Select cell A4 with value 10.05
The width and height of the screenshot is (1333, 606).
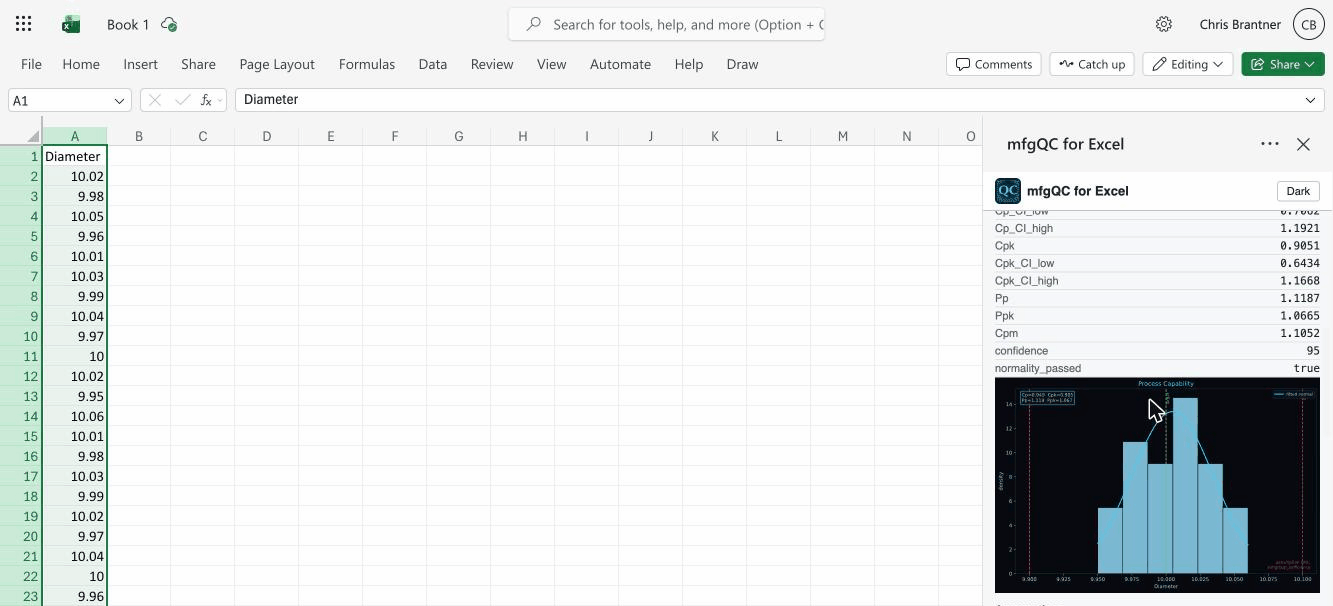tap(75, 216)
